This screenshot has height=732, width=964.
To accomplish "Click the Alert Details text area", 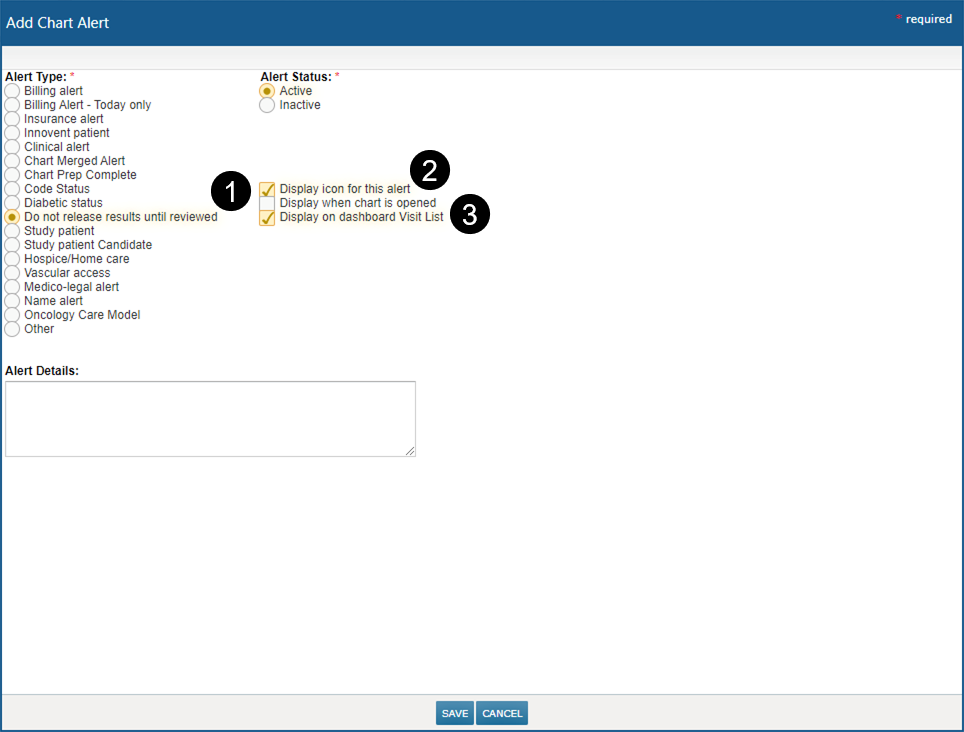I will [210, 419].
